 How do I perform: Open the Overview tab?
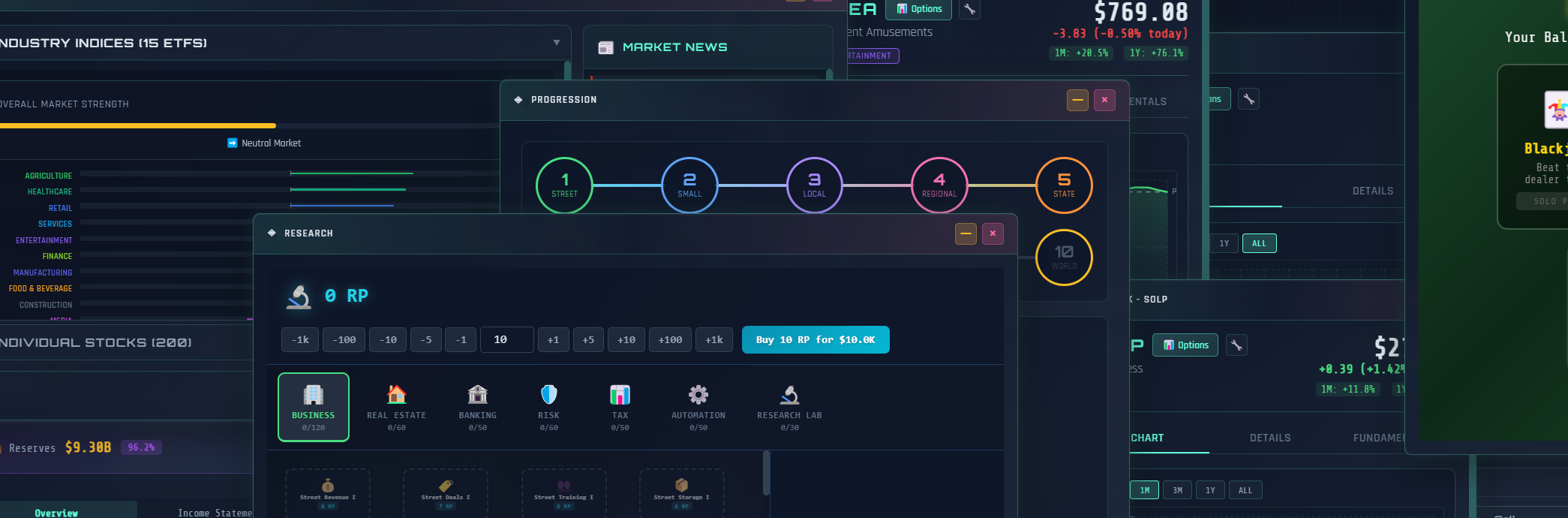[x=56, y=512]
